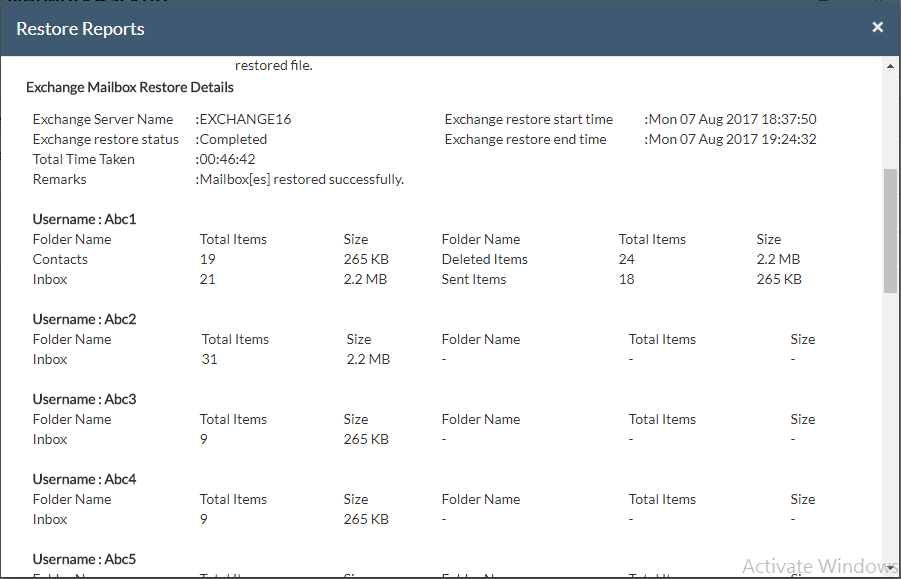Click the Restore Reports title
This screenshot has height=579, width=901.
80,29
